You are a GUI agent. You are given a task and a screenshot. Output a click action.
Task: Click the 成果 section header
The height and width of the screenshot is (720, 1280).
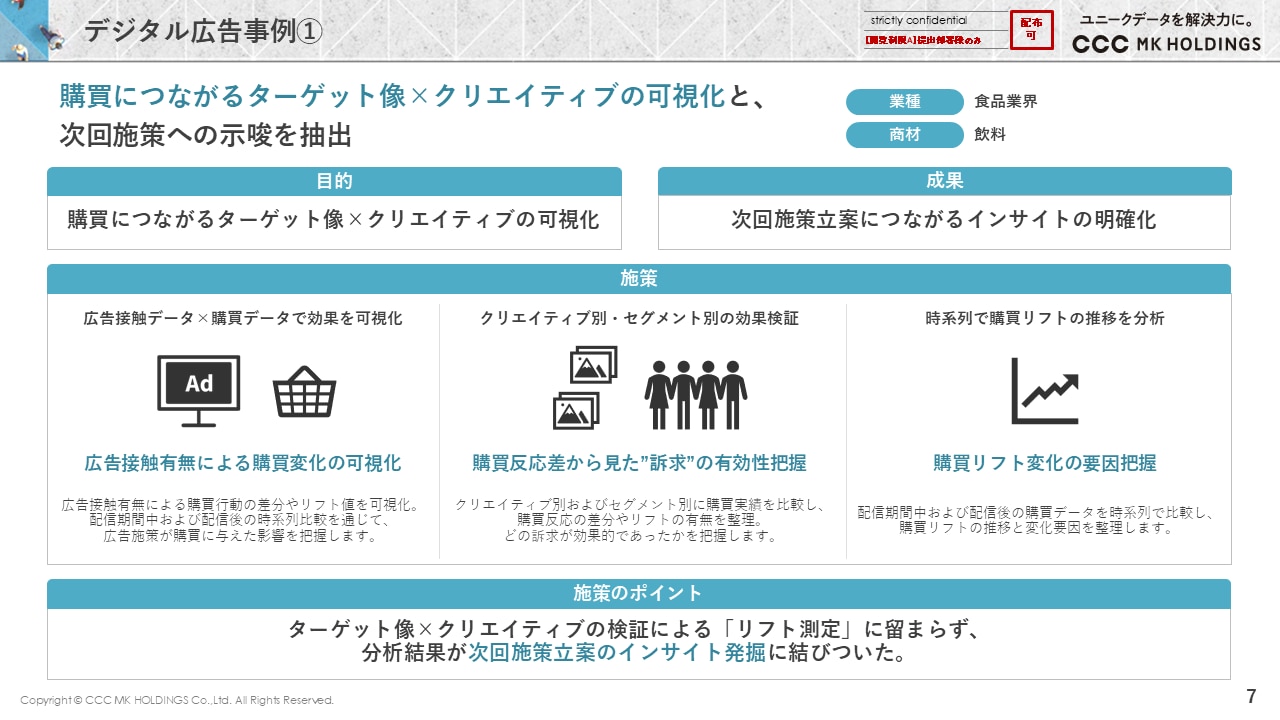[x=944, y=181]
